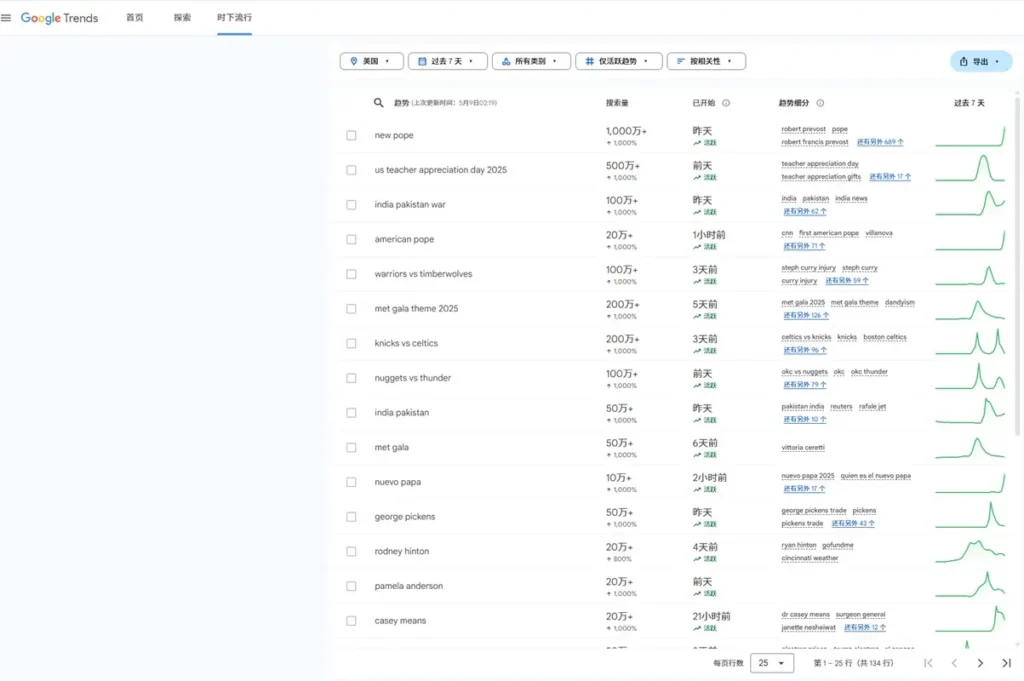Open the rows-per-page 25 dropdown
The height and width of the screenshot is (681, 1024).
click(x=771, y=663)
